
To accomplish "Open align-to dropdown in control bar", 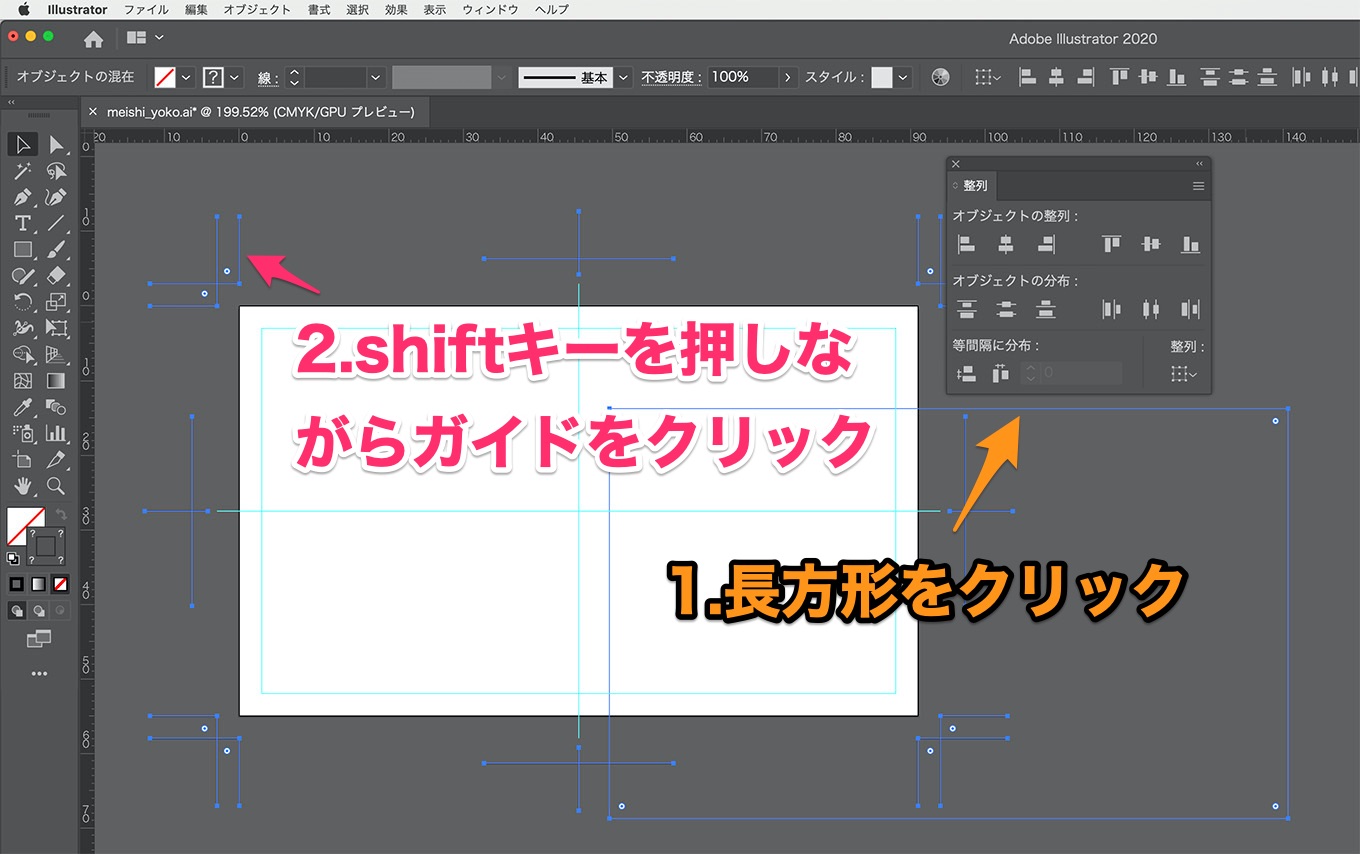I will tap(988, 77).
